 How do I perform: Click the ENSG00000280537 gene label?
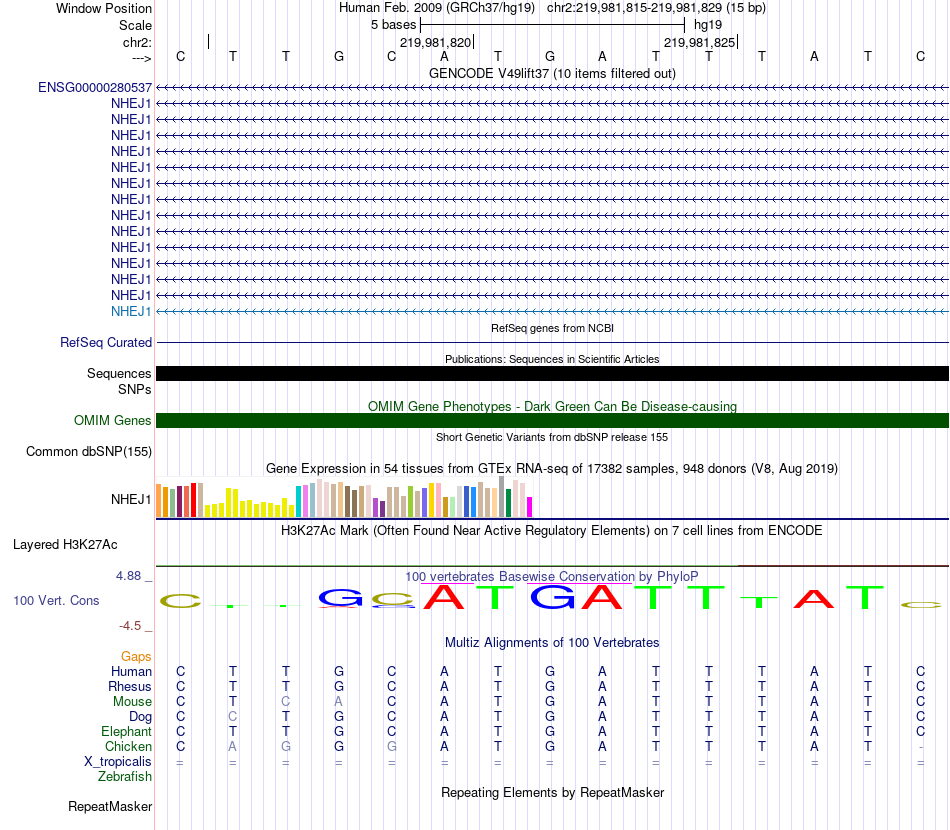pos(95,88)
